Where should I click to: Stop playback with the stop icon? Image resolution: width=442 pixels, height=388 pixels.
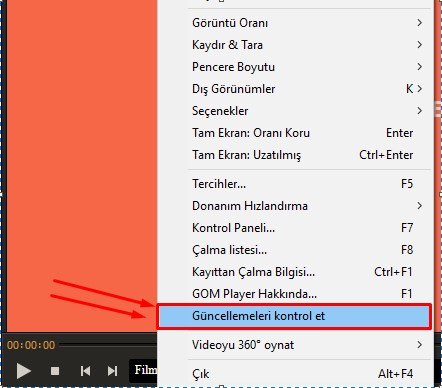55,371
